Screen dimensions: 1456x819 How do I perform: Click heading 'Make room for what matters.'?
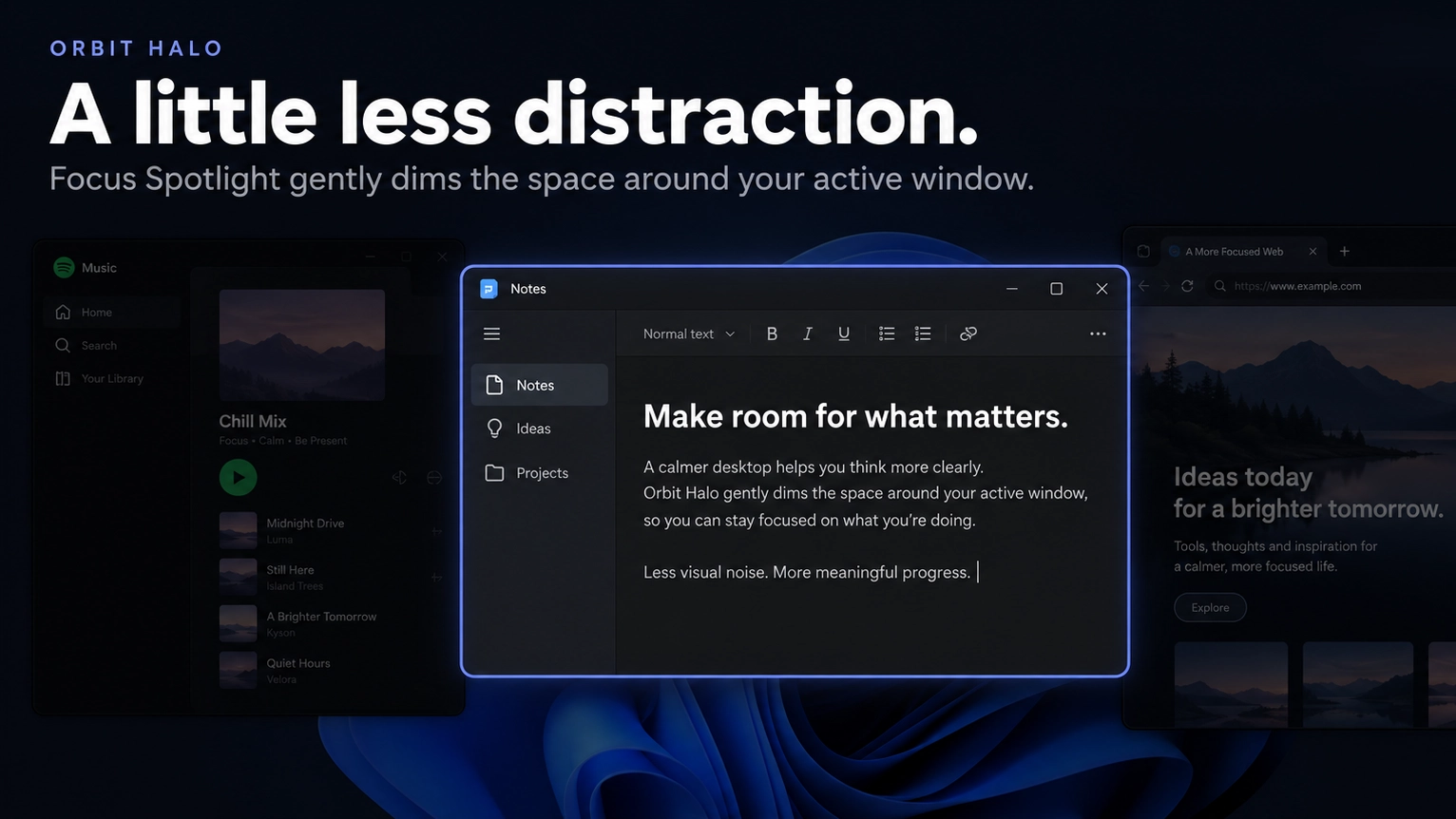855,416
